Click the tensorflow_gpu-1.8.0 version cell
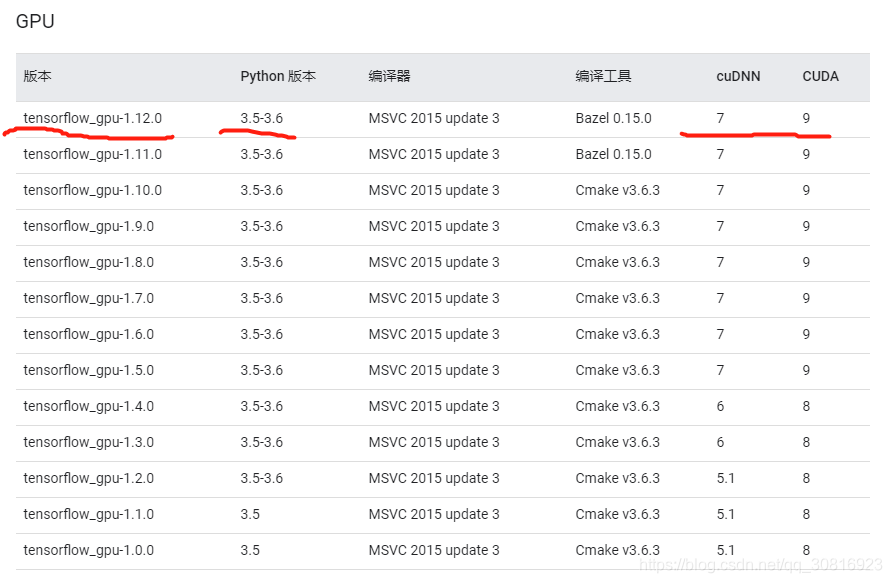Screen dimensions: 892x583 point(89,262)
